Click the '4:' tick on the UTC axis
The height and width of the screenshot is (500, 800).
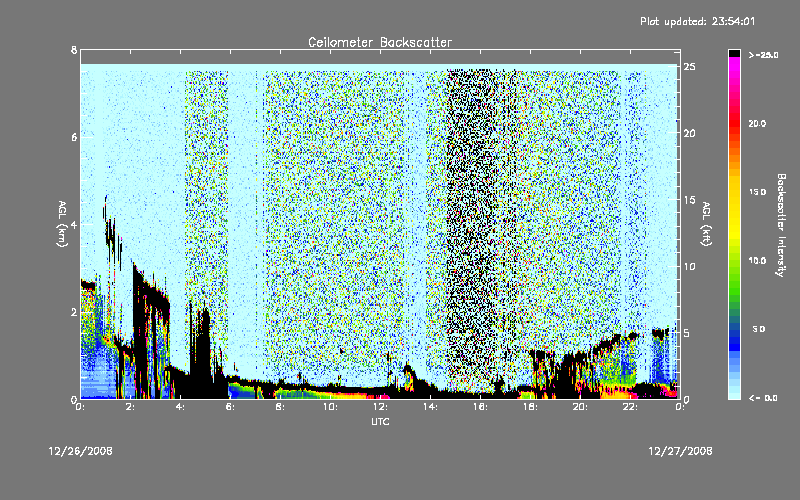tap(181, 407)
